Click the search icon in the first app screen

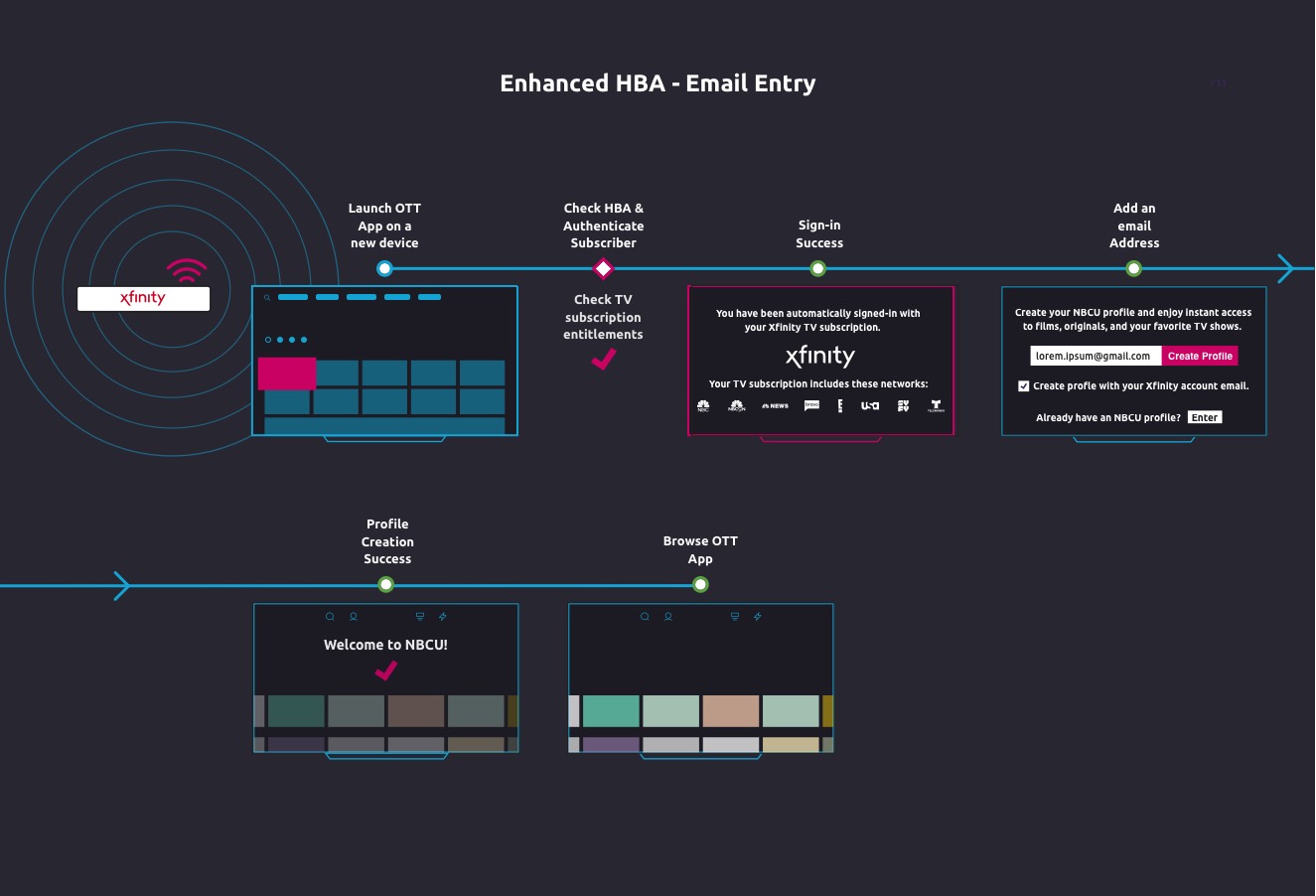[267, 297]
